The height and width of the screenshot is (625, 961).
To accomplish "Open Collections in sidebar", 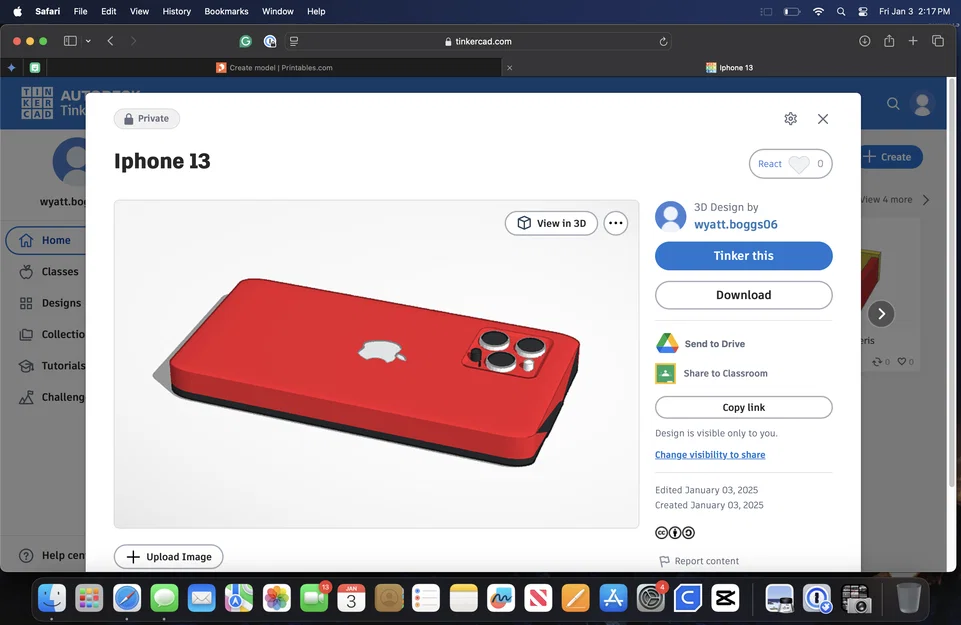I will 52,334.
